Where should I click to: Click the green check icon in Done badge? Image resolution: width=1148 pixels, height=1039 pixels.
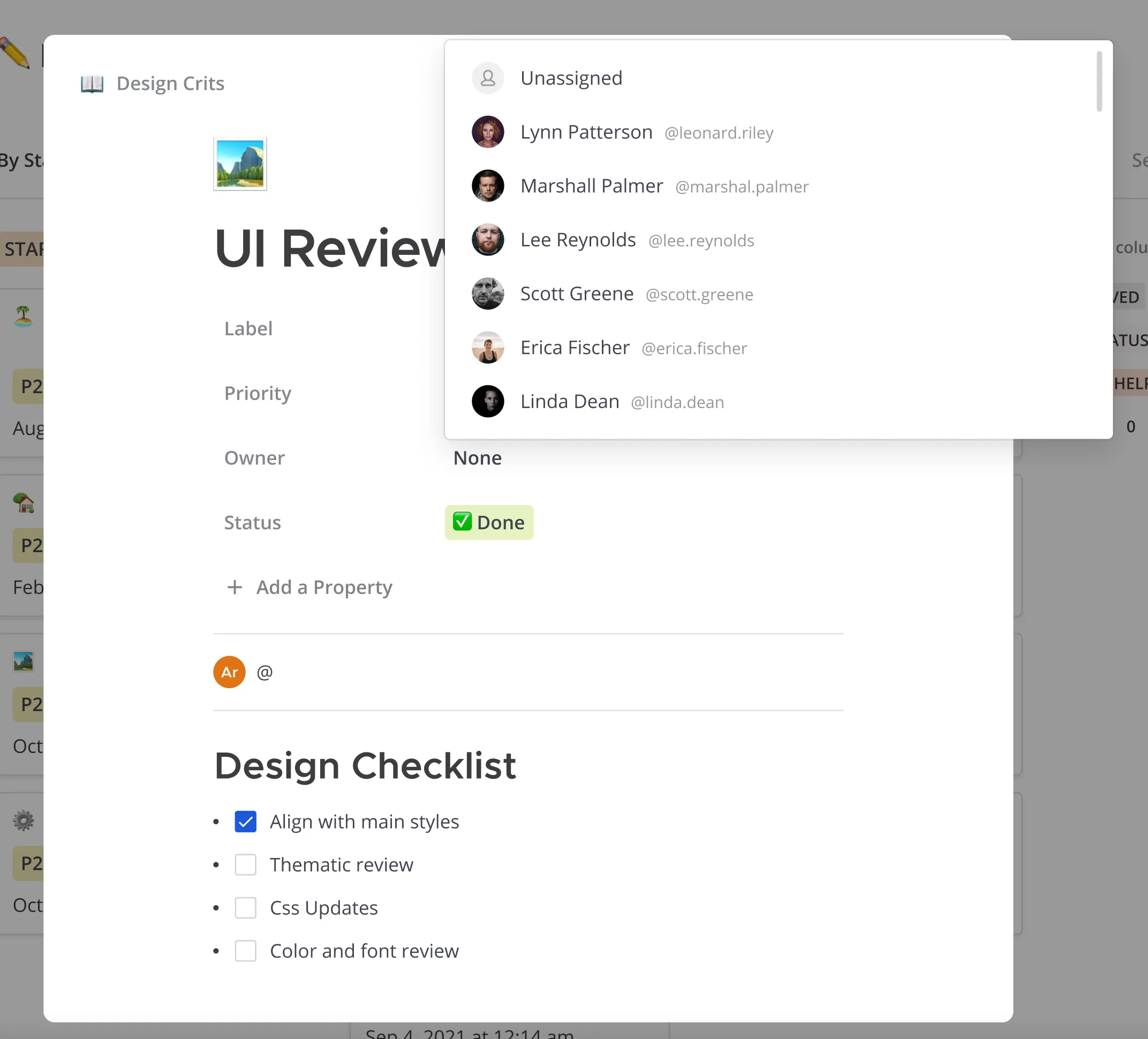(x=462, y=522)
